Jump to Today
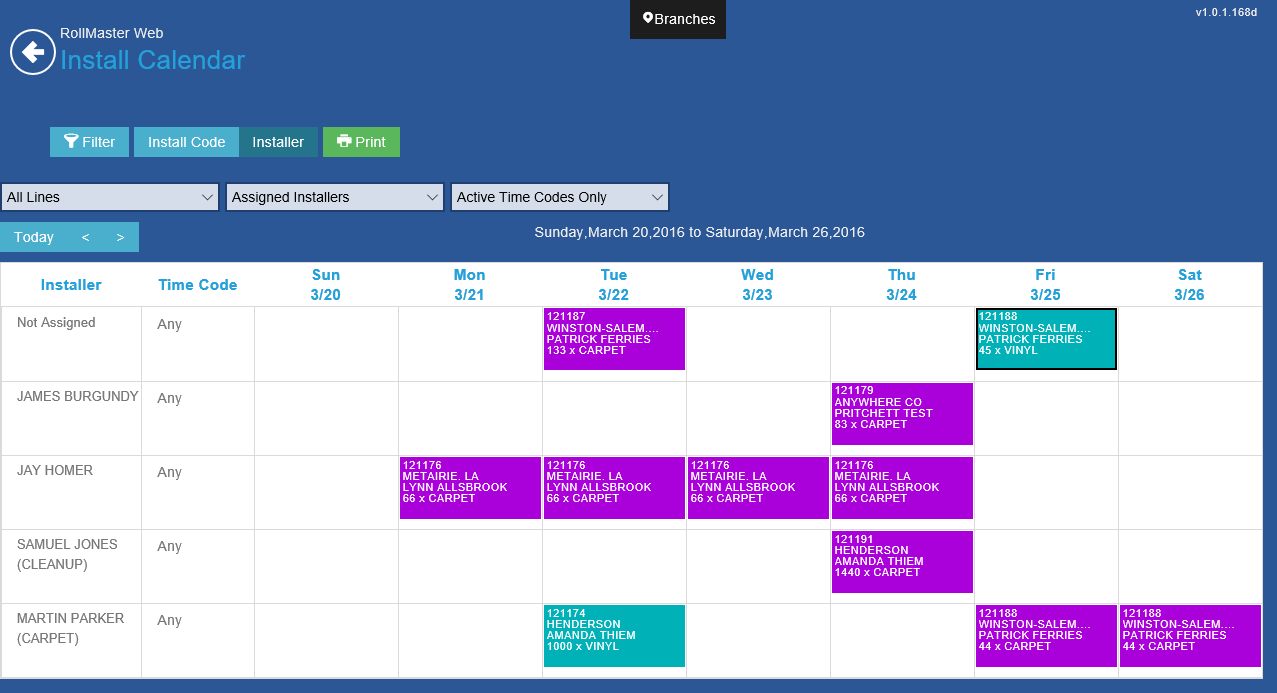The width and height of the screenshot is (1277, 693). (34, 237)
